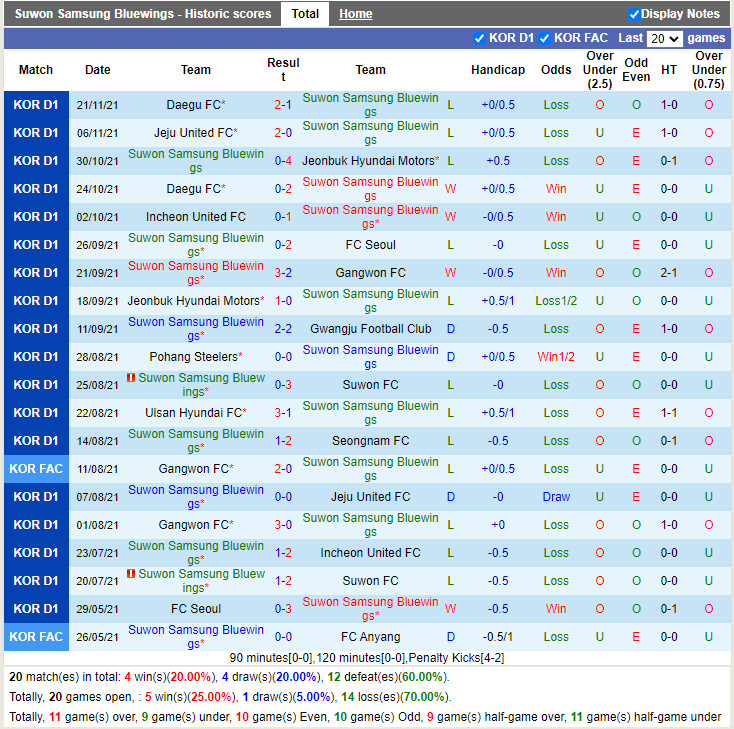Click the Jeonbuk Hyundai Motors link on 30/10/21
Screen dimensions: 734x729
pos(368,161)
